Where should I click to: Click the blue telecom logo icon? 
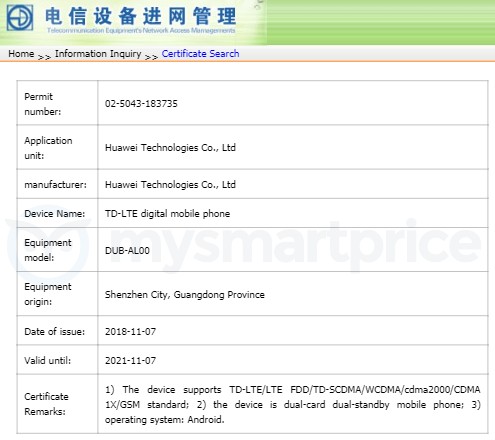[x=20, y=17]
